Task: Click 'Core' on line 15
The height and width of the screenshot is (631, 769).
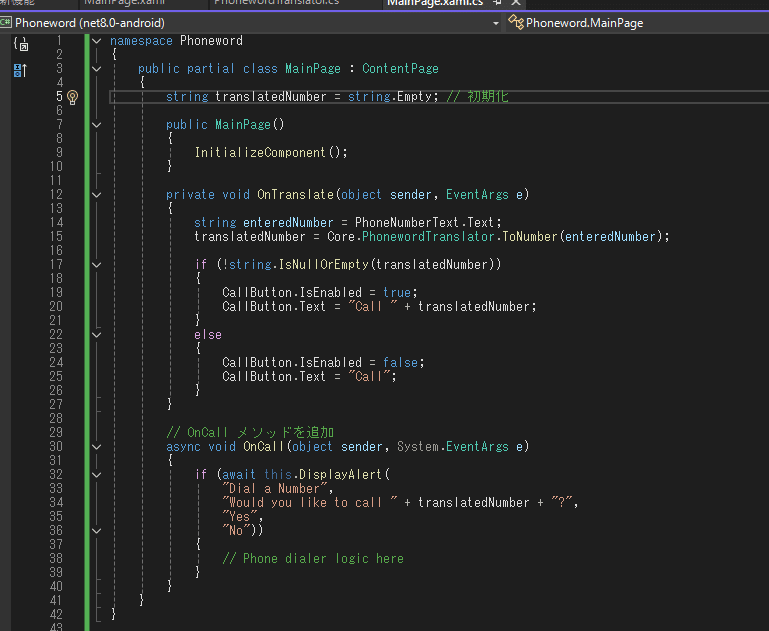Action: pyautogui.click(x=341, y=237)
